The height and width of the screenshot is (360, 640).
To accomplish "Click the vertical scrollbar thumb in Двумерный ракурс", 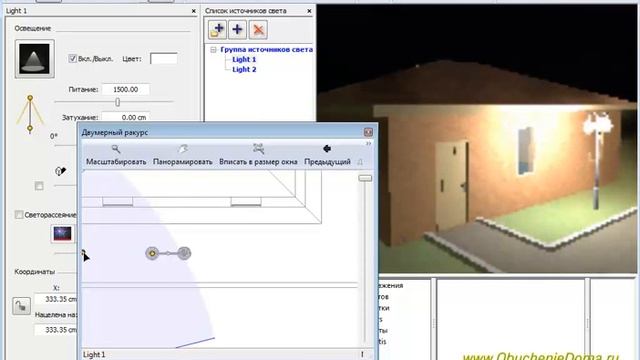I will click(365, 178).
